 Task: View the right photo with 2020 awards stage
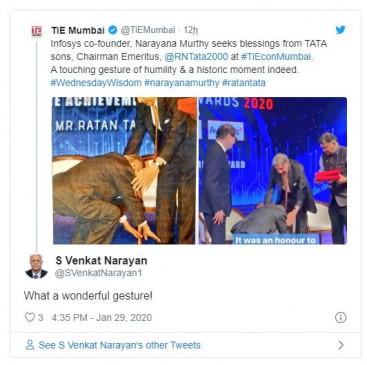click(273, 171)
